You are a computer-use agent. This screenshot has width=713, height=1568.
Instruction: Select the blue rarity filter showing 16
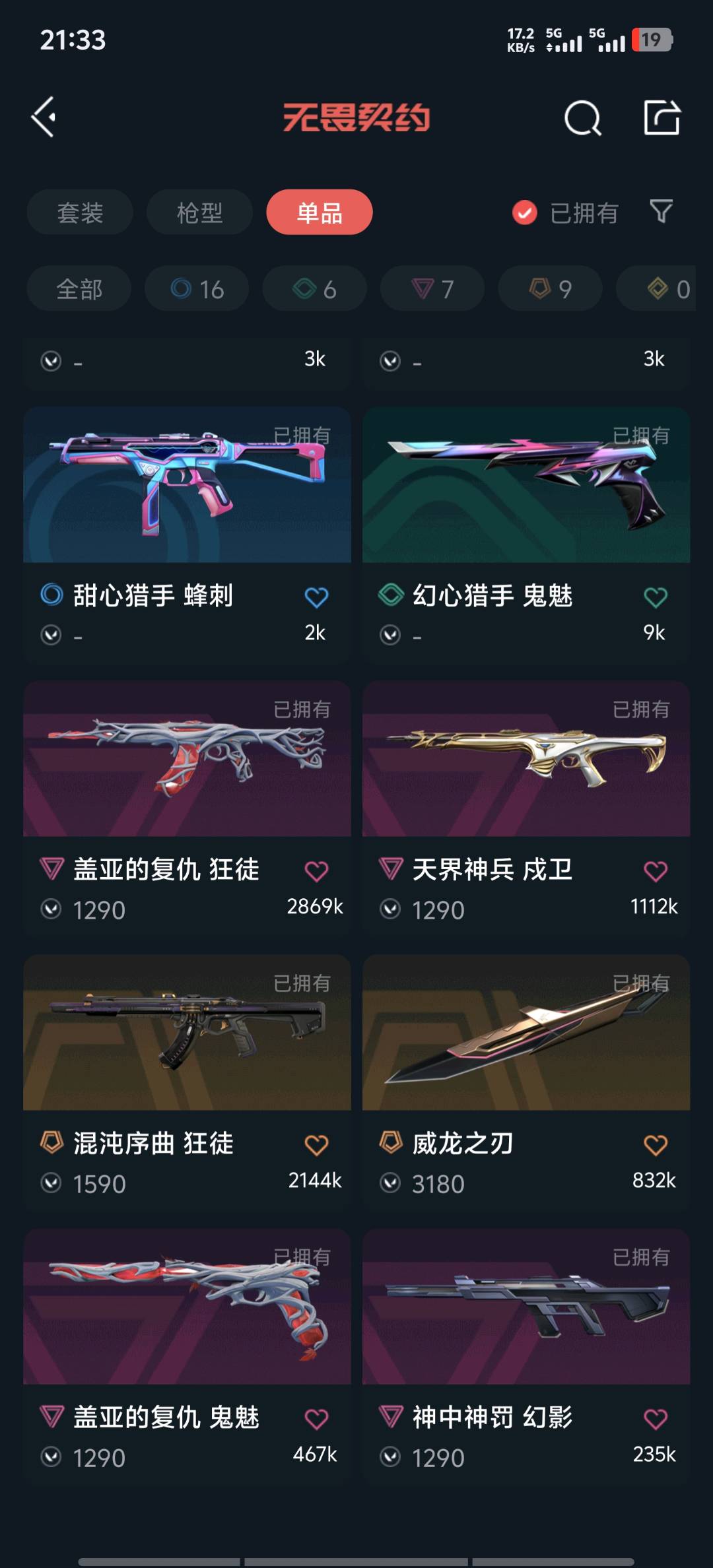click(x=197, y=288)
